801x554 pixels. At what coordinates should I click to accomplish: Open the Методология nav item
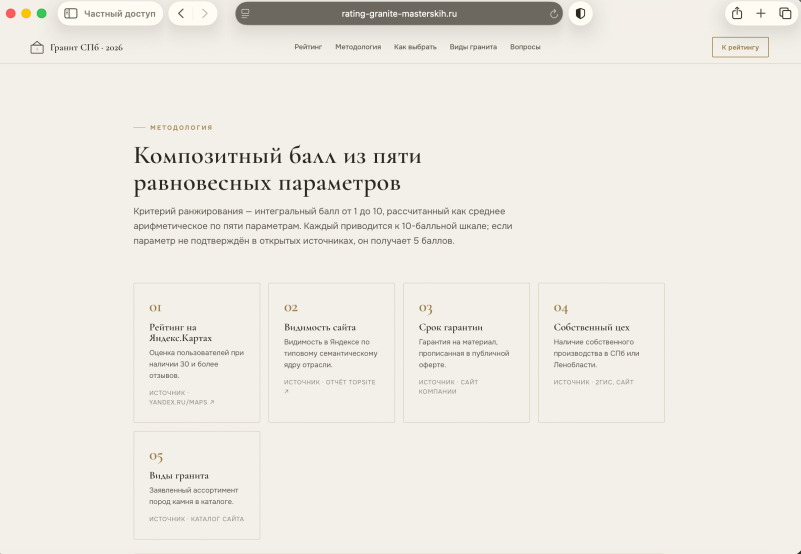(x=358, y=47)
